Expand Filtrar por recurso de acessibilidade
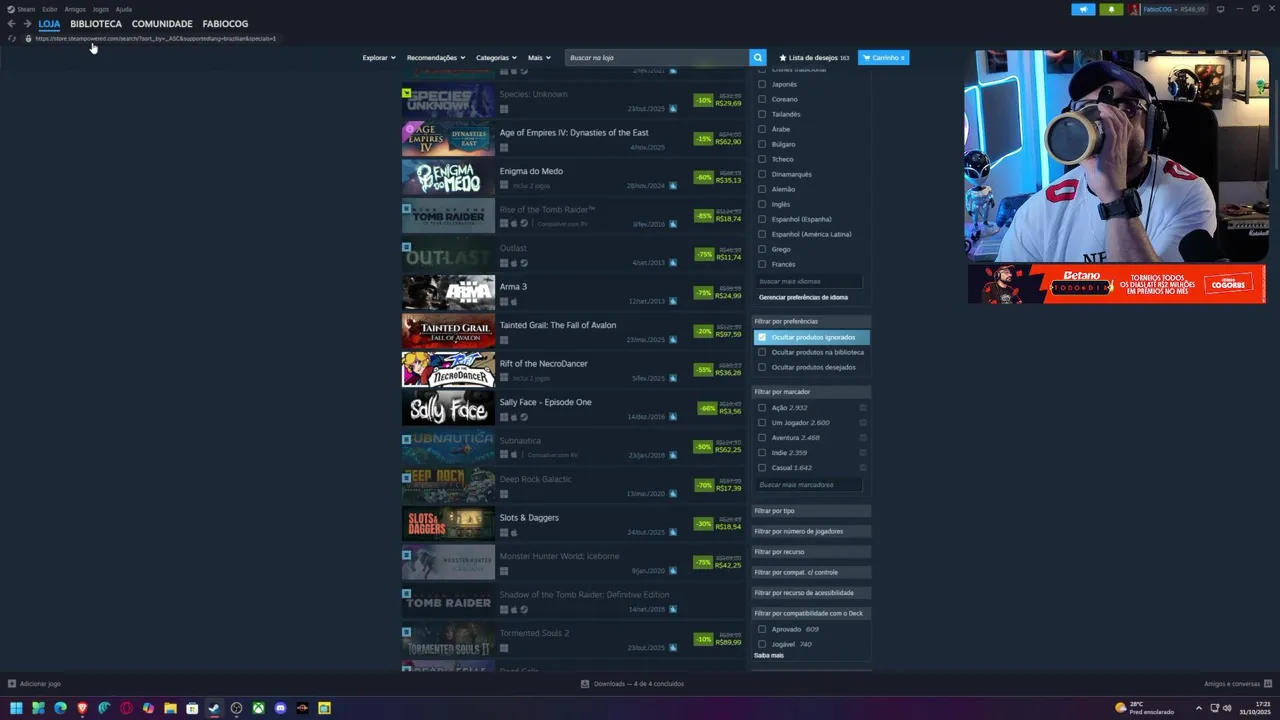Viewport: 1280px width, 720px height. point(812,593)
